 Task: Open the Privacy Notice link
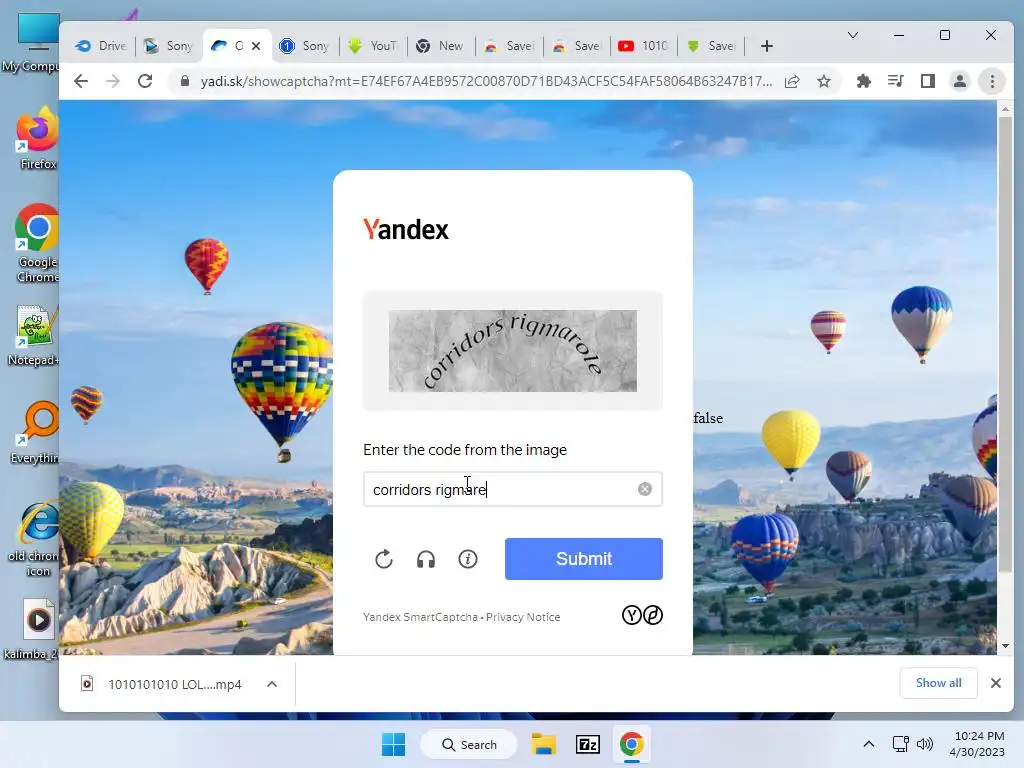pyautogui.click(x=523, y=617)
